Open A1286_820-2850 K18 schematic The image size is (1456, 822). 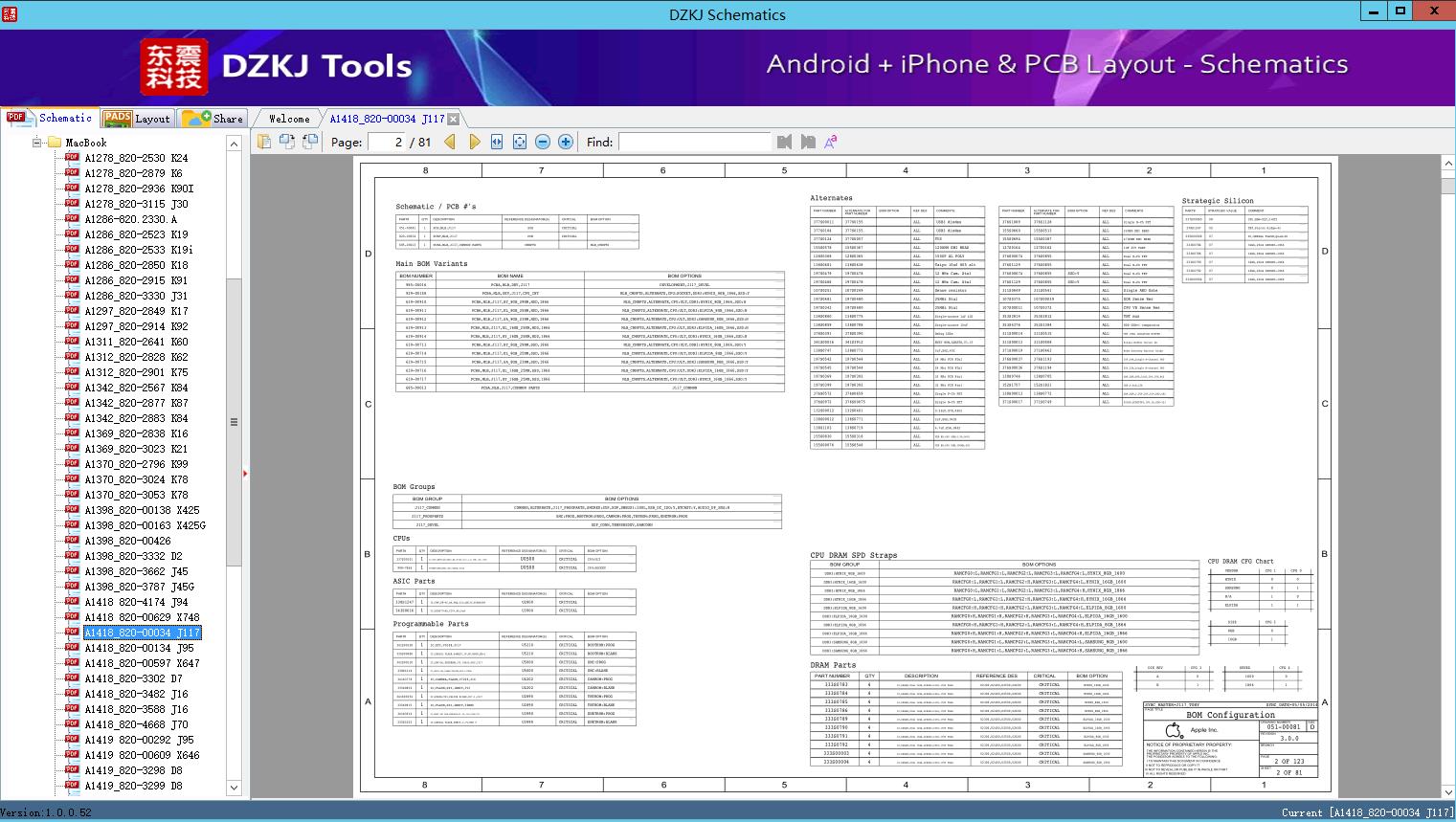click(x=136, y=265)
